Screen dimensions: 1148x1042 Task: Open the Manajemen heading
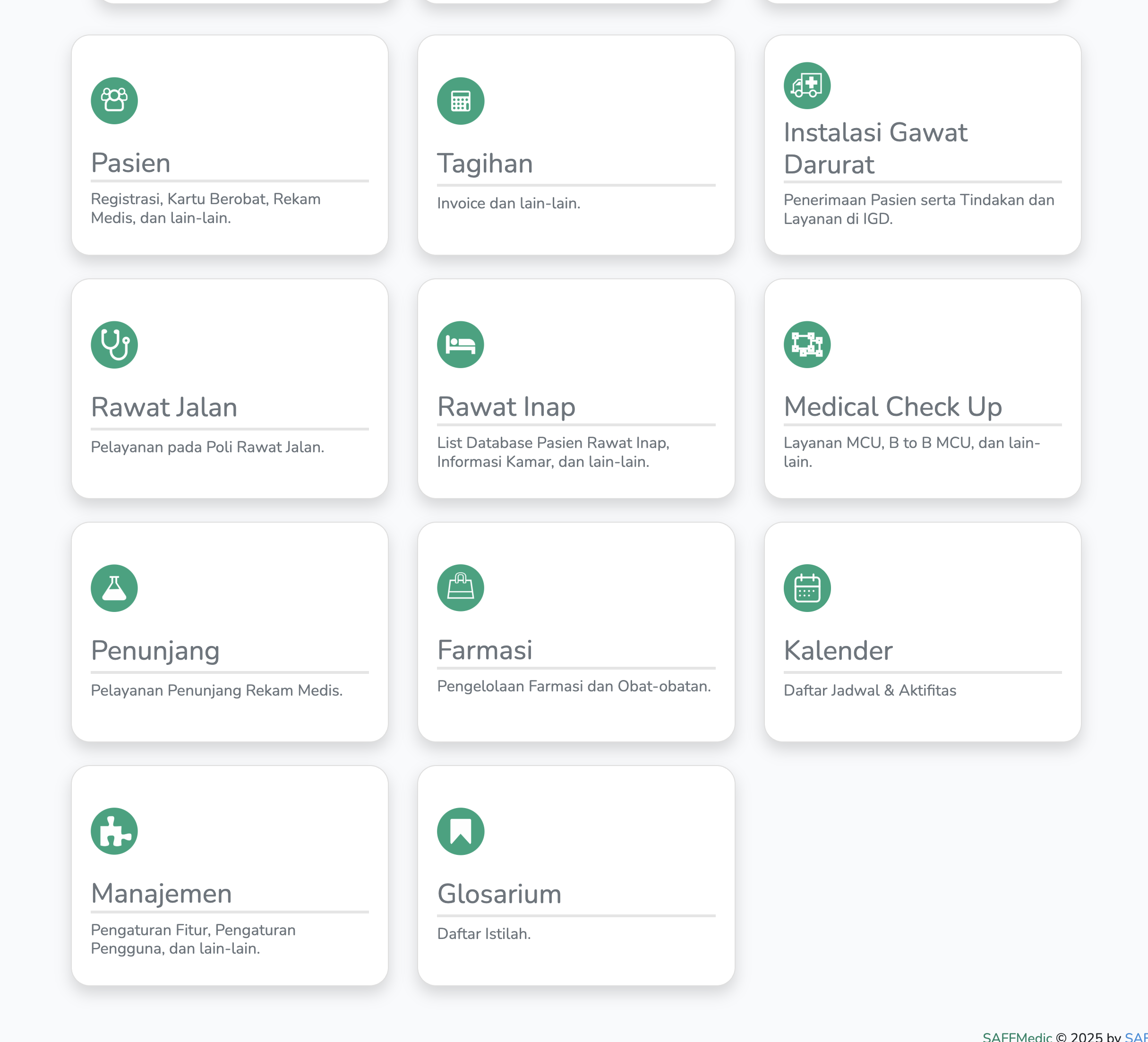click(161, 893)
